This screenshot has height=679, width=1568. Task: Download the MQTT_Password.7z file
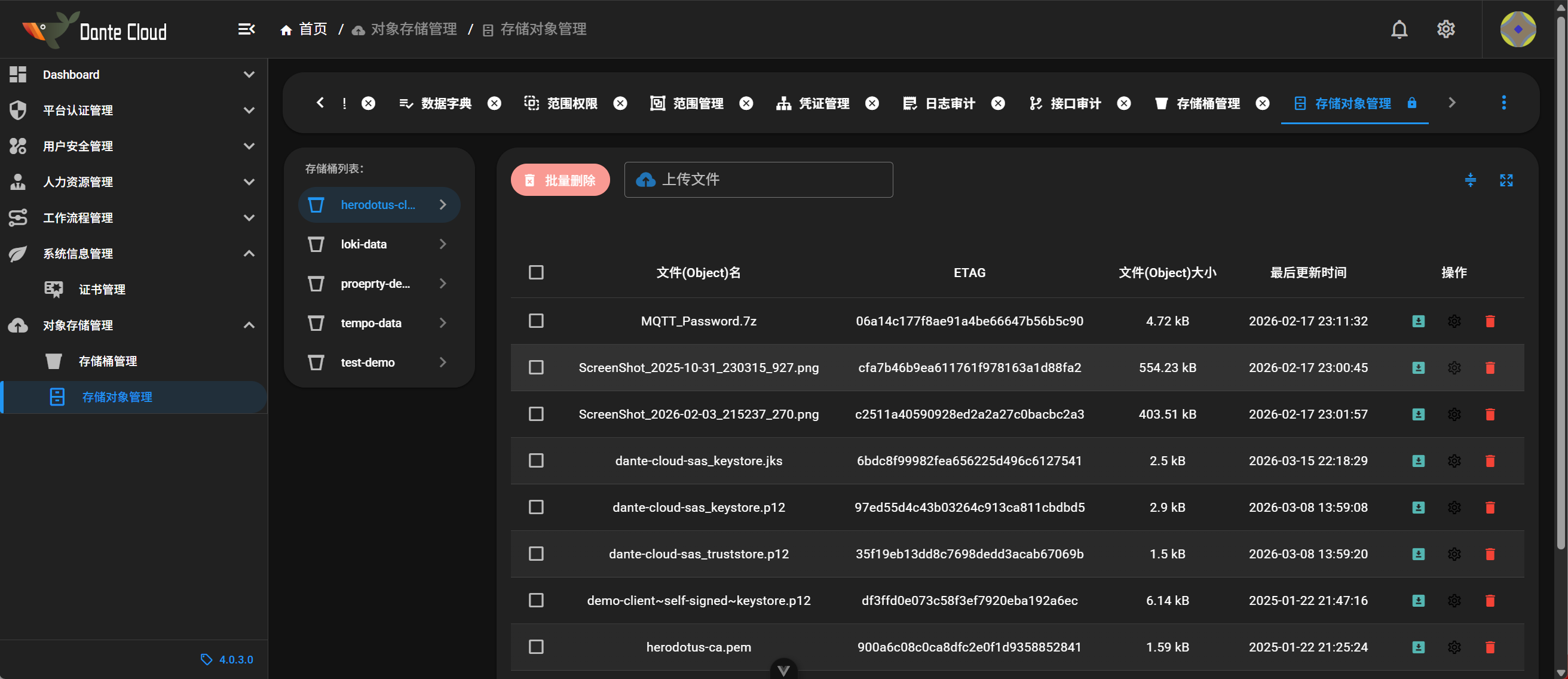click(1417, 321)
